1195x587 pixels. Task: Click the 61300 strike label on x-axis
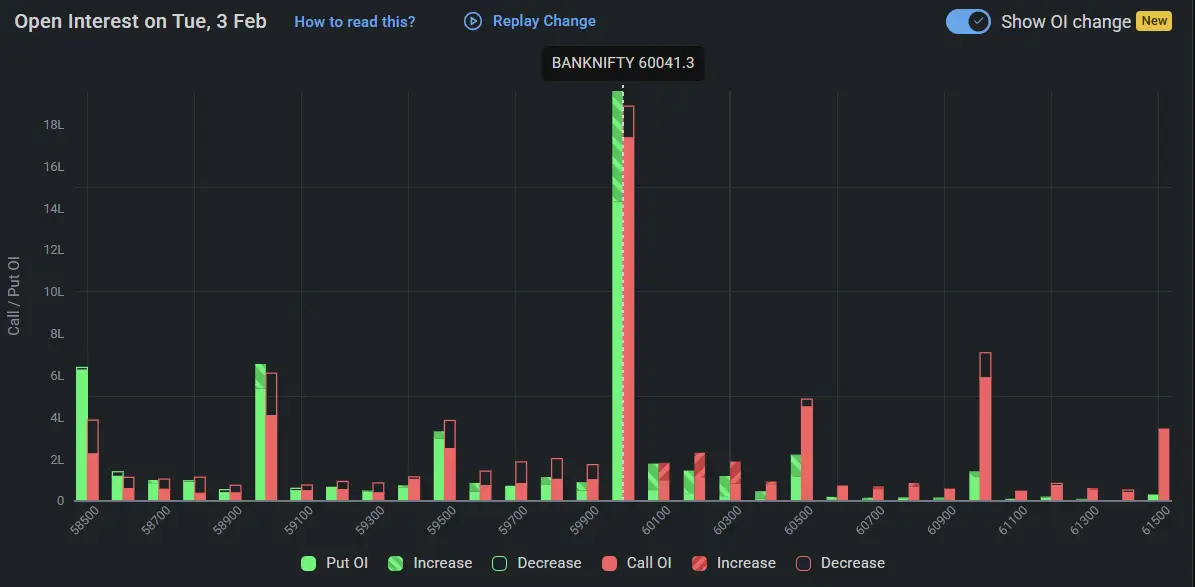(1084, 521)
